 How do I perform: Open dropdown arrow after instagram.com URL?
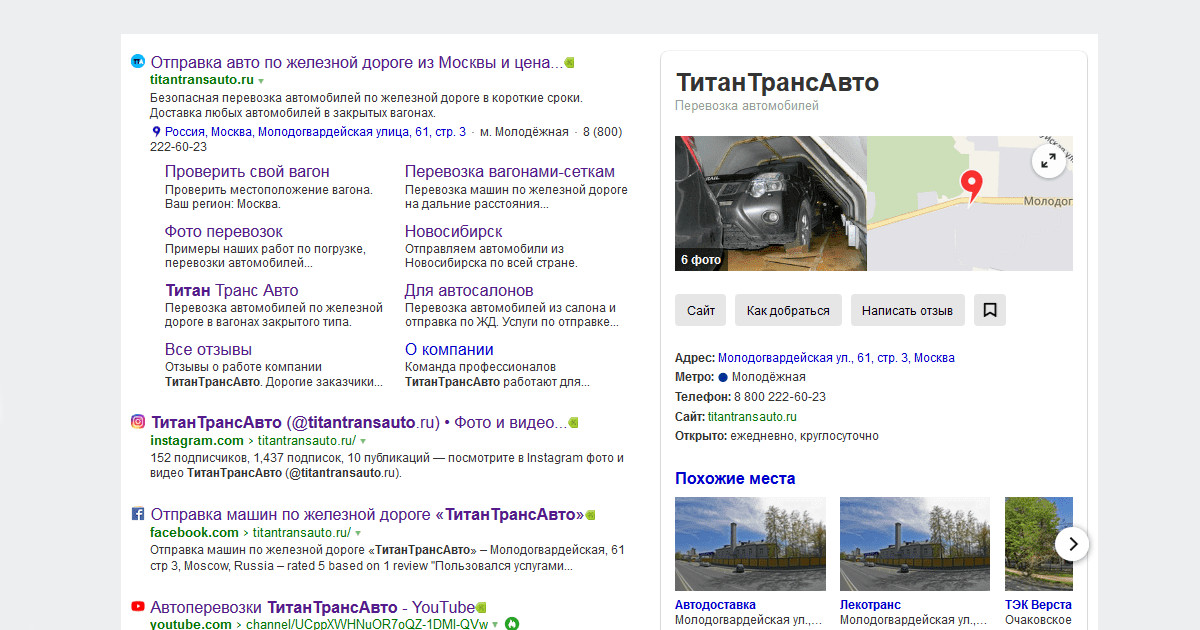363,441
